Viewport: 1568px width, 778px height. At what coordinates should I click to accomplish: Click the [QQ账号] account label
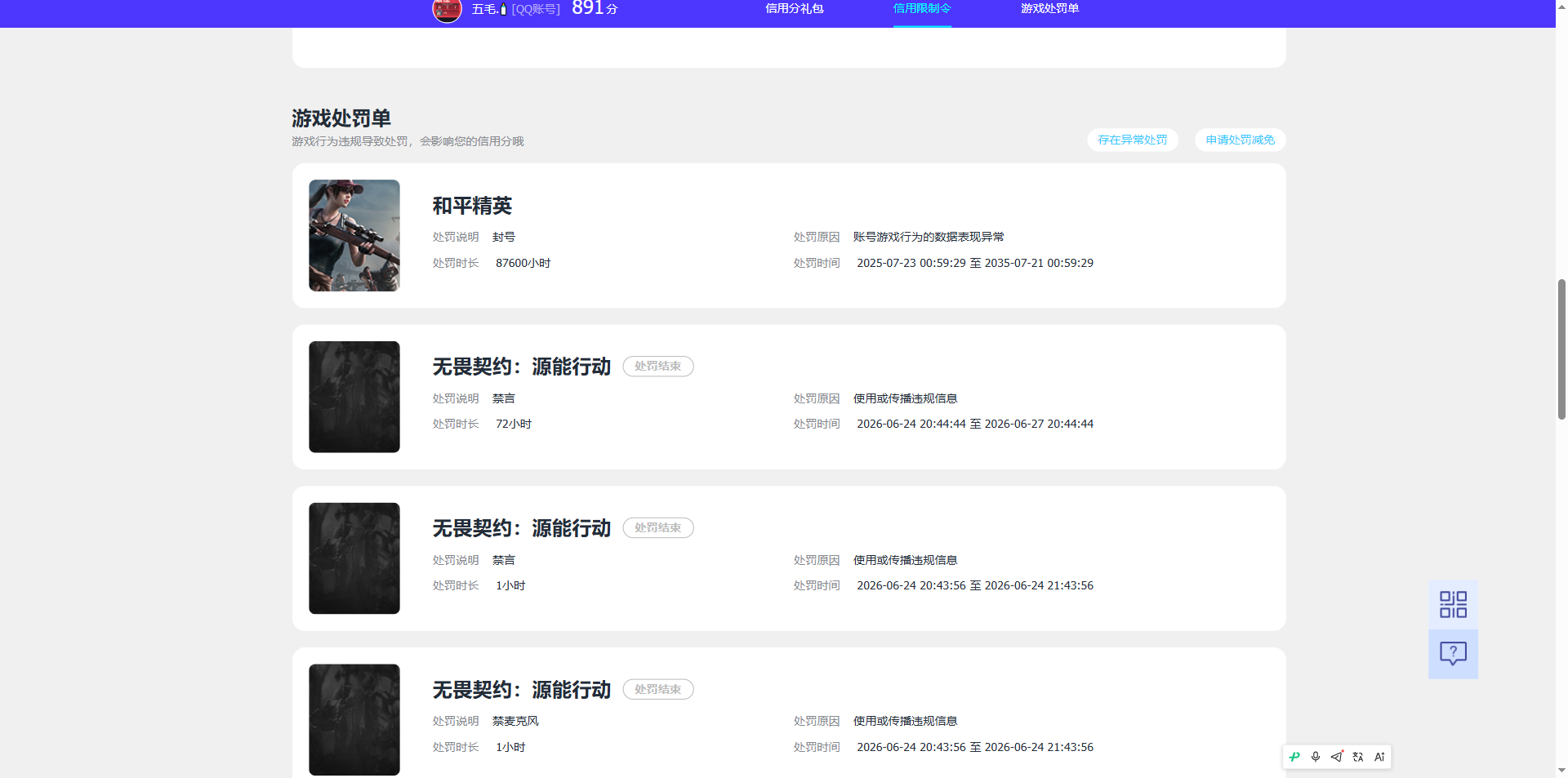[x=536, y=9]
